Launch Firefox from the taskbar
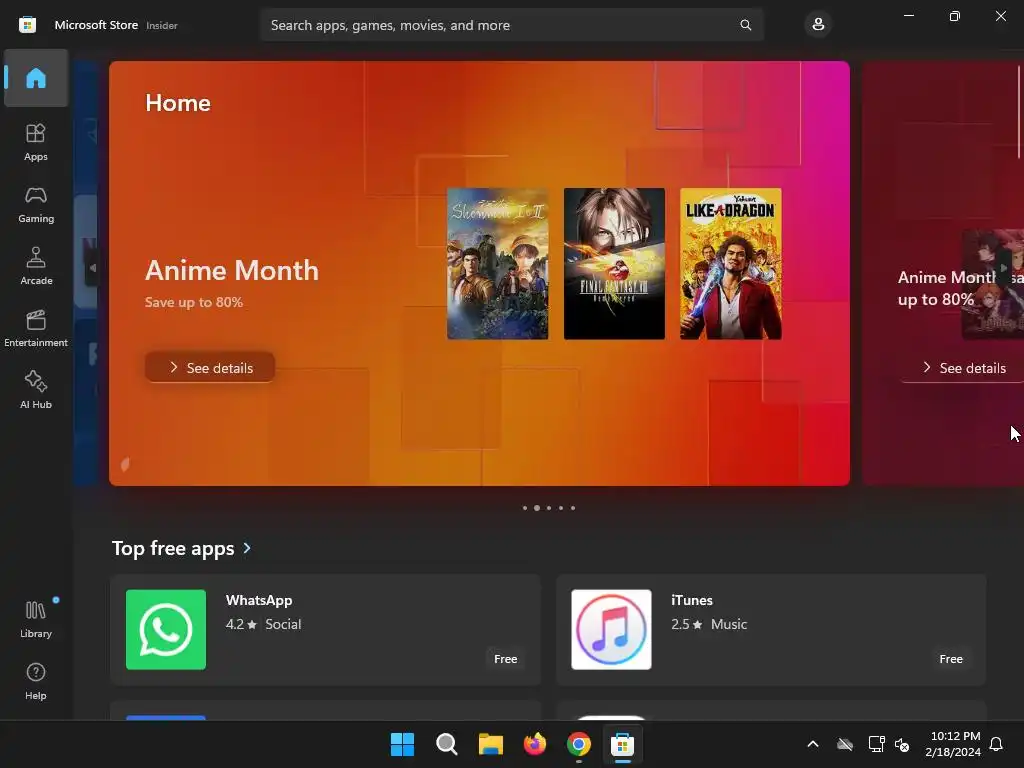The width and height of the screenshot is (1024, 768). 535,744
